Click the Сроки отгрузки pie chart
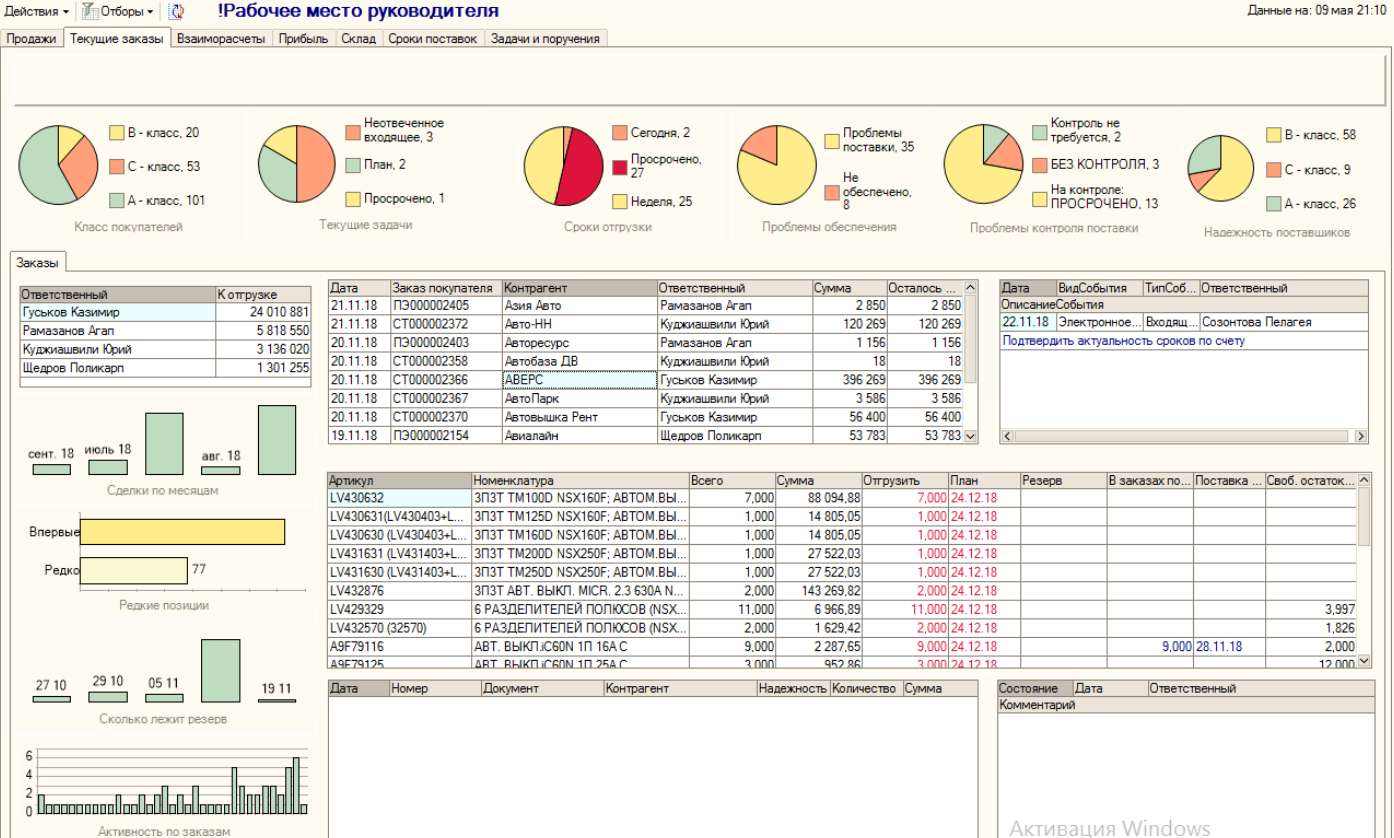The image size is (1394, 838). [563, 166]
